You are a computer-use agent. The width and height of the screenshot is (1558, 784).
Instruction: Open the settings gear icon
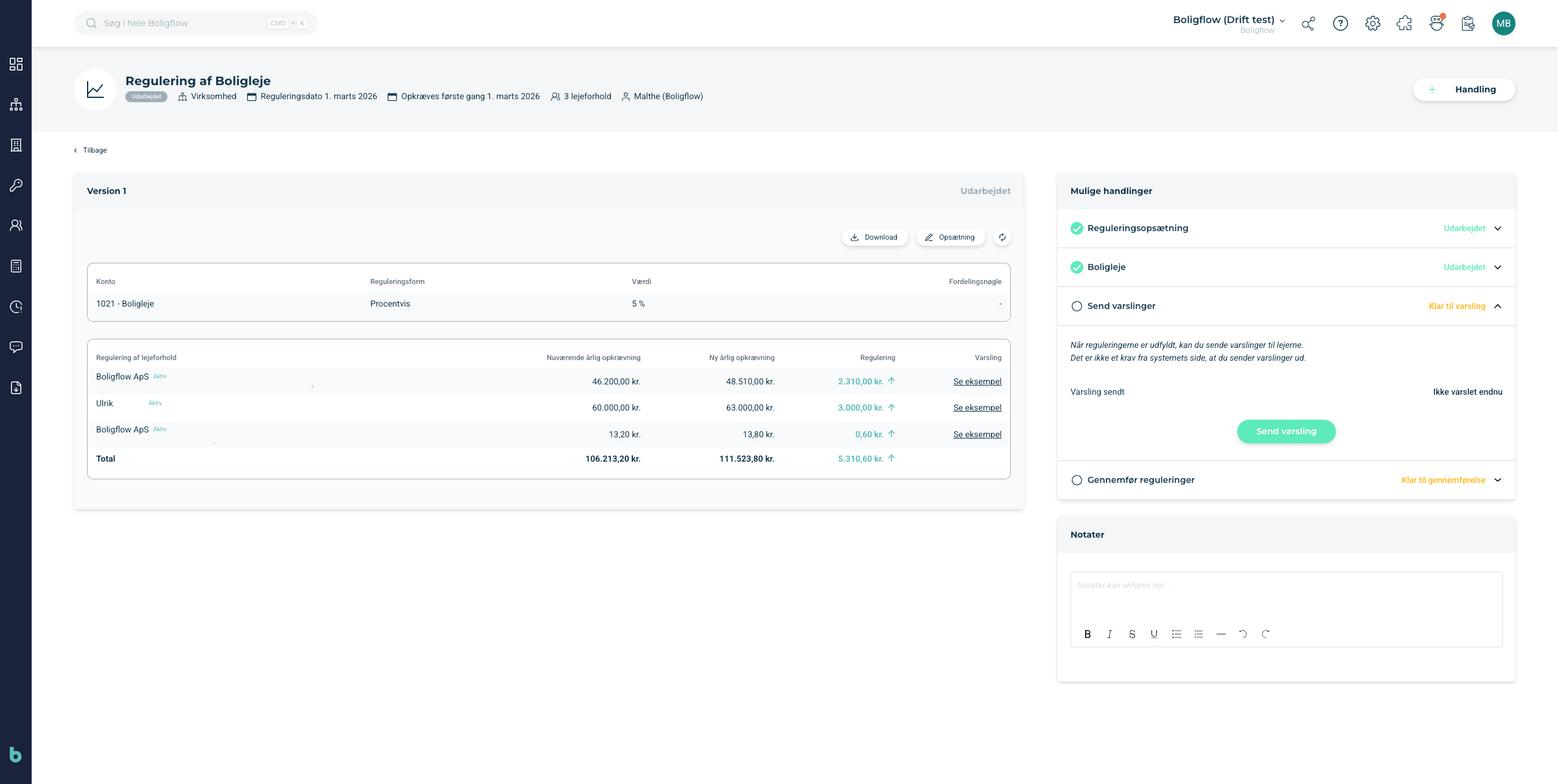point(1372,23)
